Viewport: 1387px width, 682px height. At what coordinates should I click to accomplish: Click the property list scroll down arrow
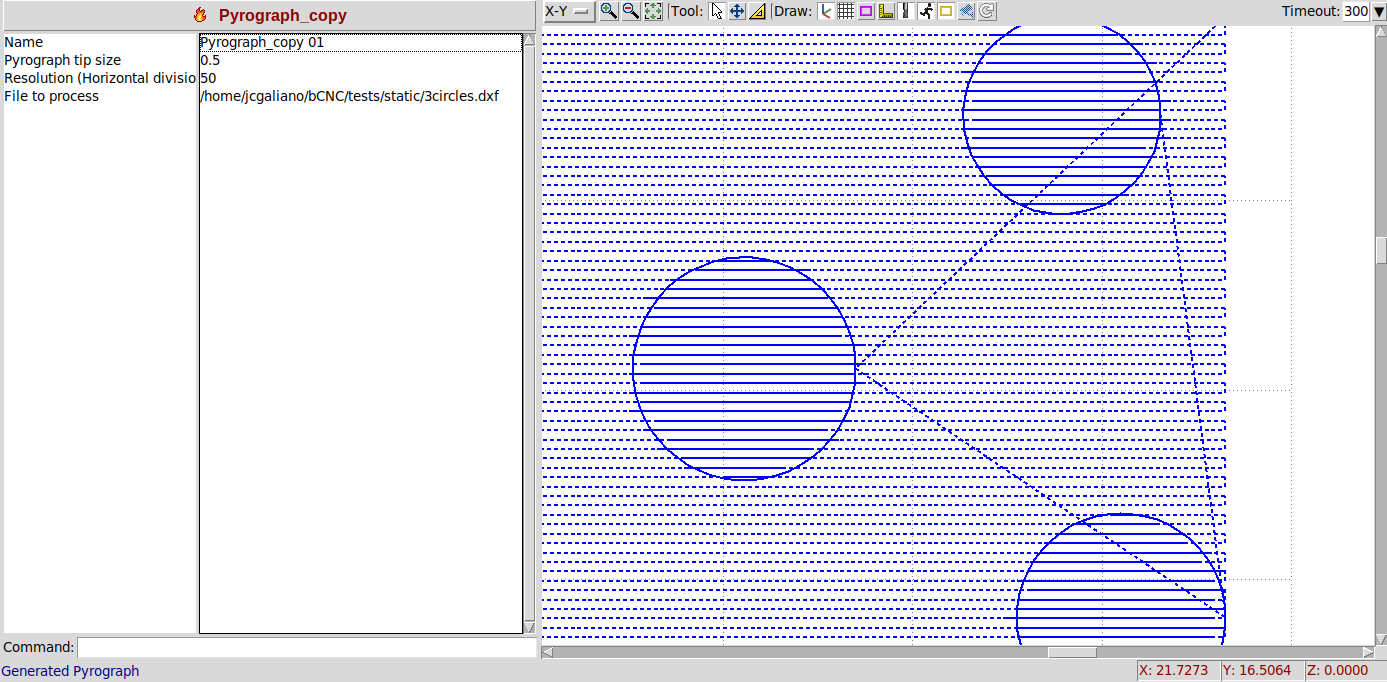click(x=530, y=627)
